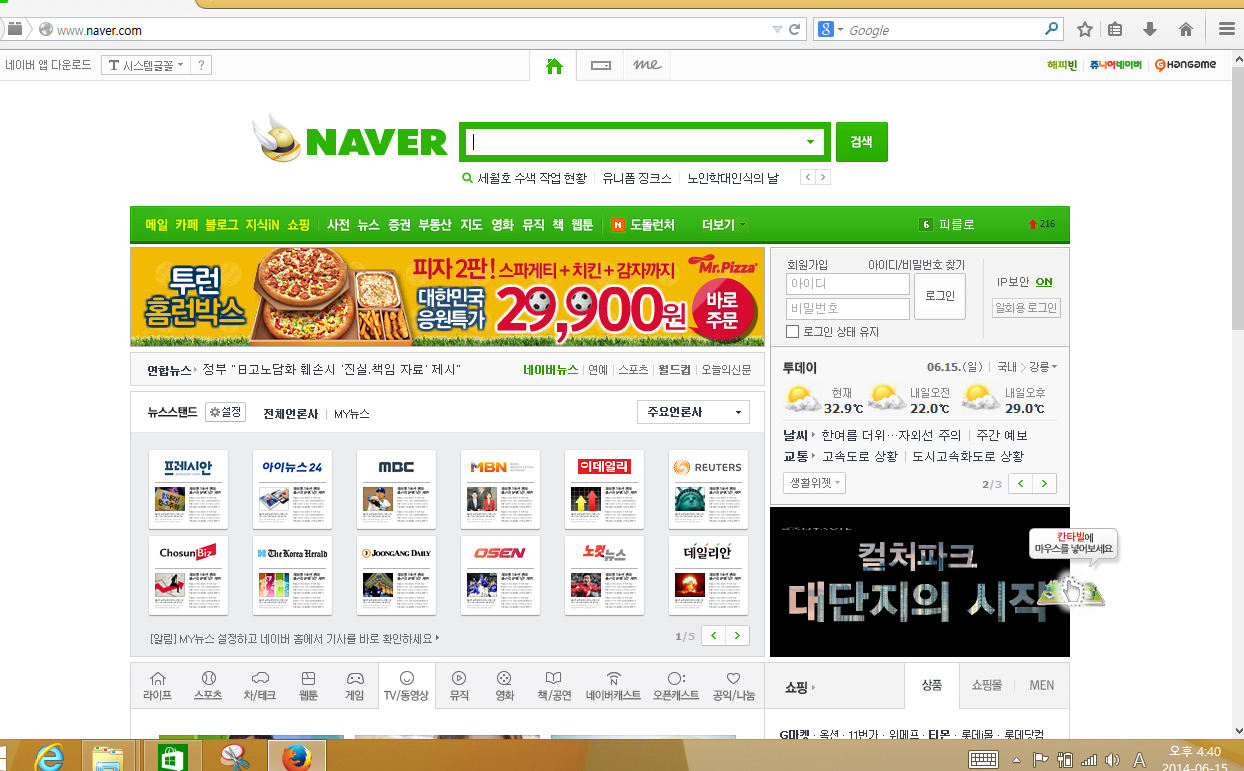The width and height of the screenshot is (1244, 771).
Task: Click the 비밀번호 input field
Action: pyautogui.click(x=848, y=308)
